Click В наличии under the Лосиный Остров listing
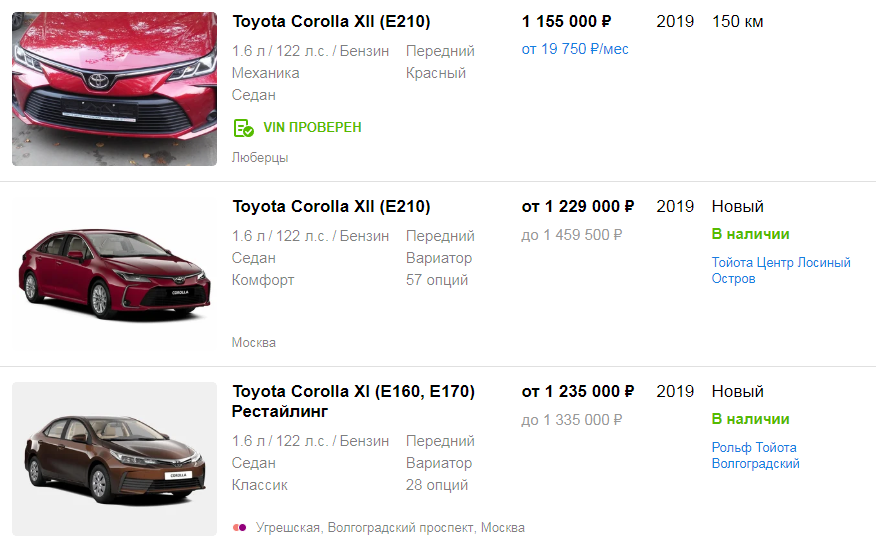 pos(750,234)
